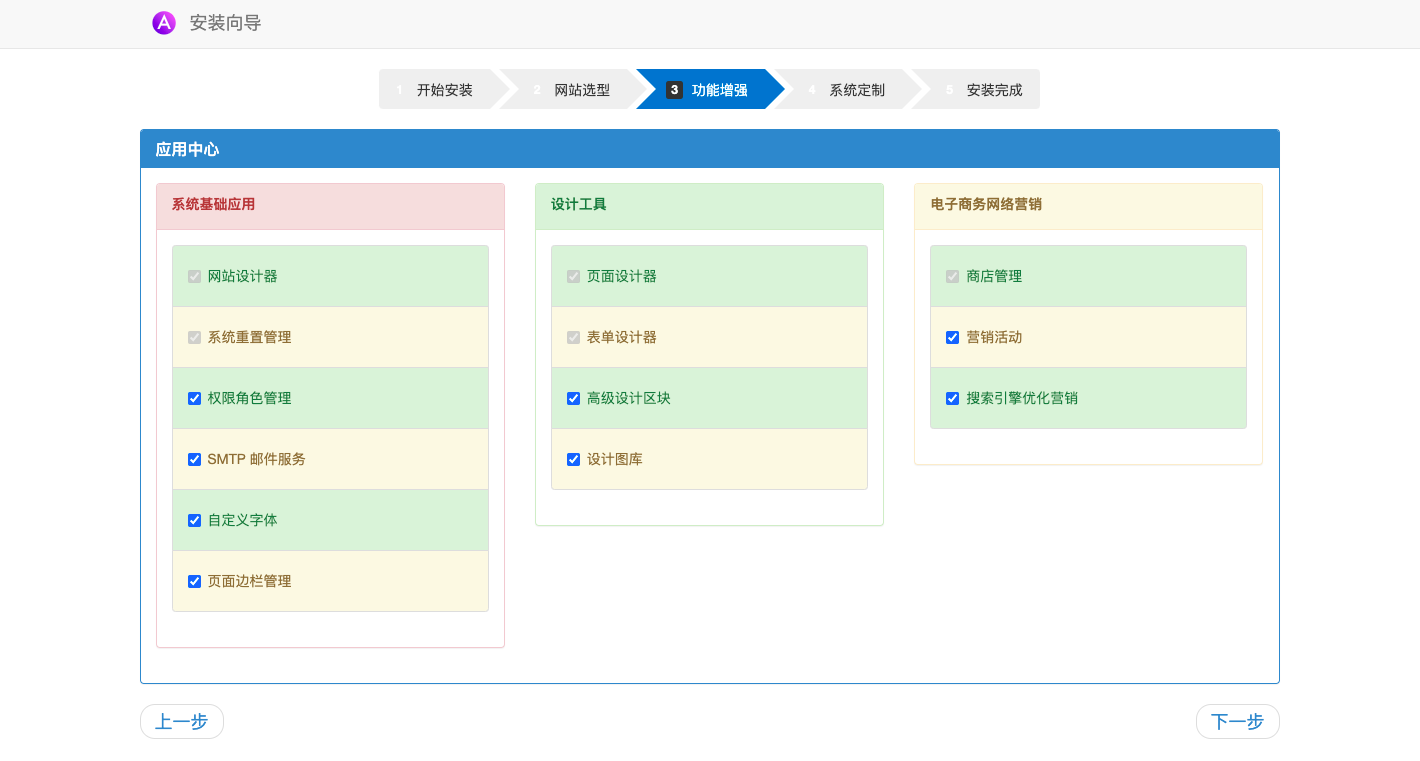Click the 网站设计器 checkbox

coord(195,276)
